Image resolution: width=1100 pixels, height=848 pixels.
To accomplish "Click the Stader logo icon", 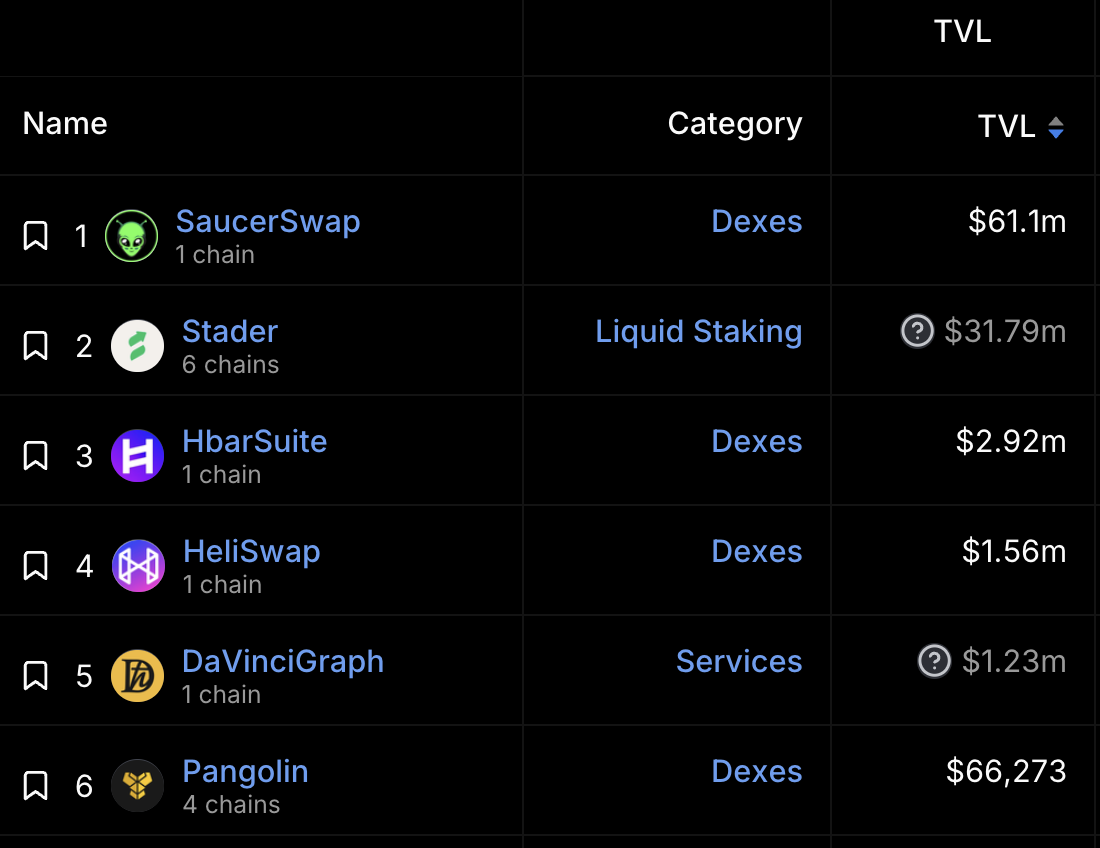I will click(x=137, y=346).
